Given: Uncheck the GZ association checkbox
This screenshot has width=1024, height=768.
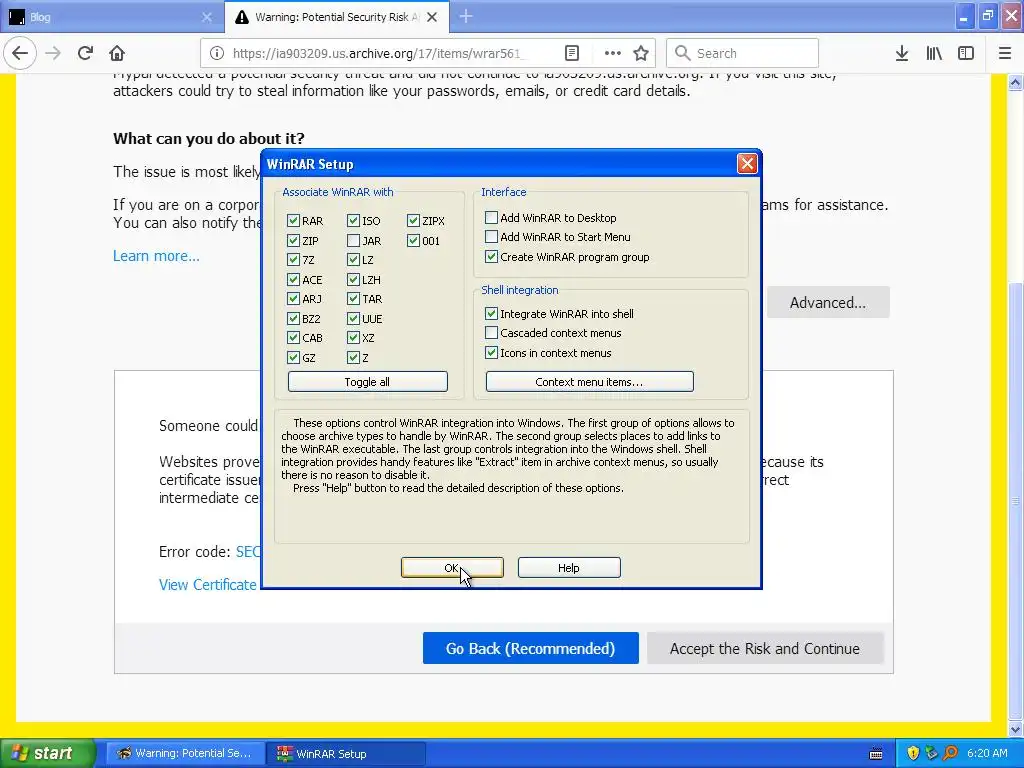Looking at the screenshot, I should pyautogui.click(x=293, y=357).
